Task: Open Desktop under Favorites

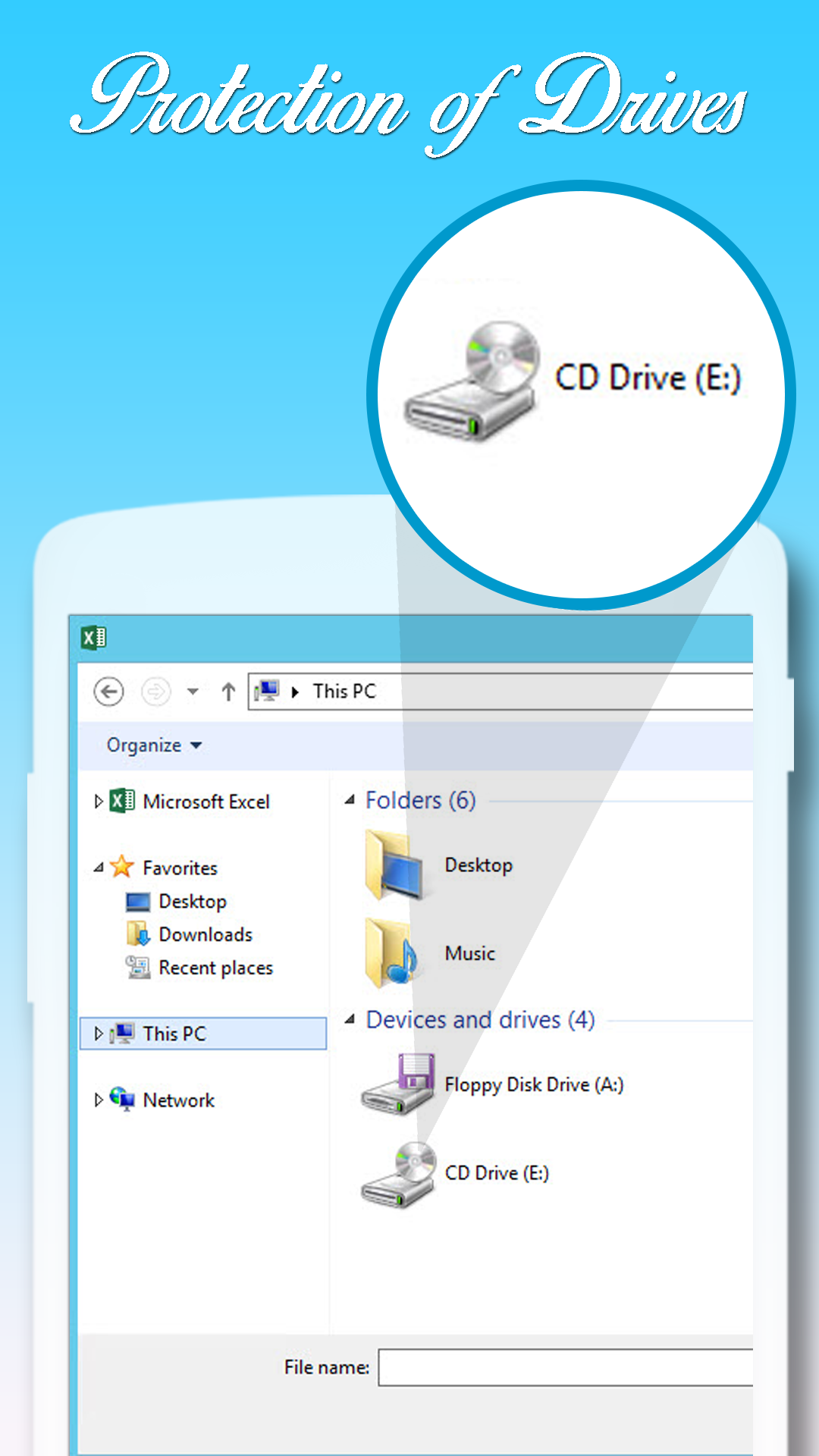Action: (193, 902)
